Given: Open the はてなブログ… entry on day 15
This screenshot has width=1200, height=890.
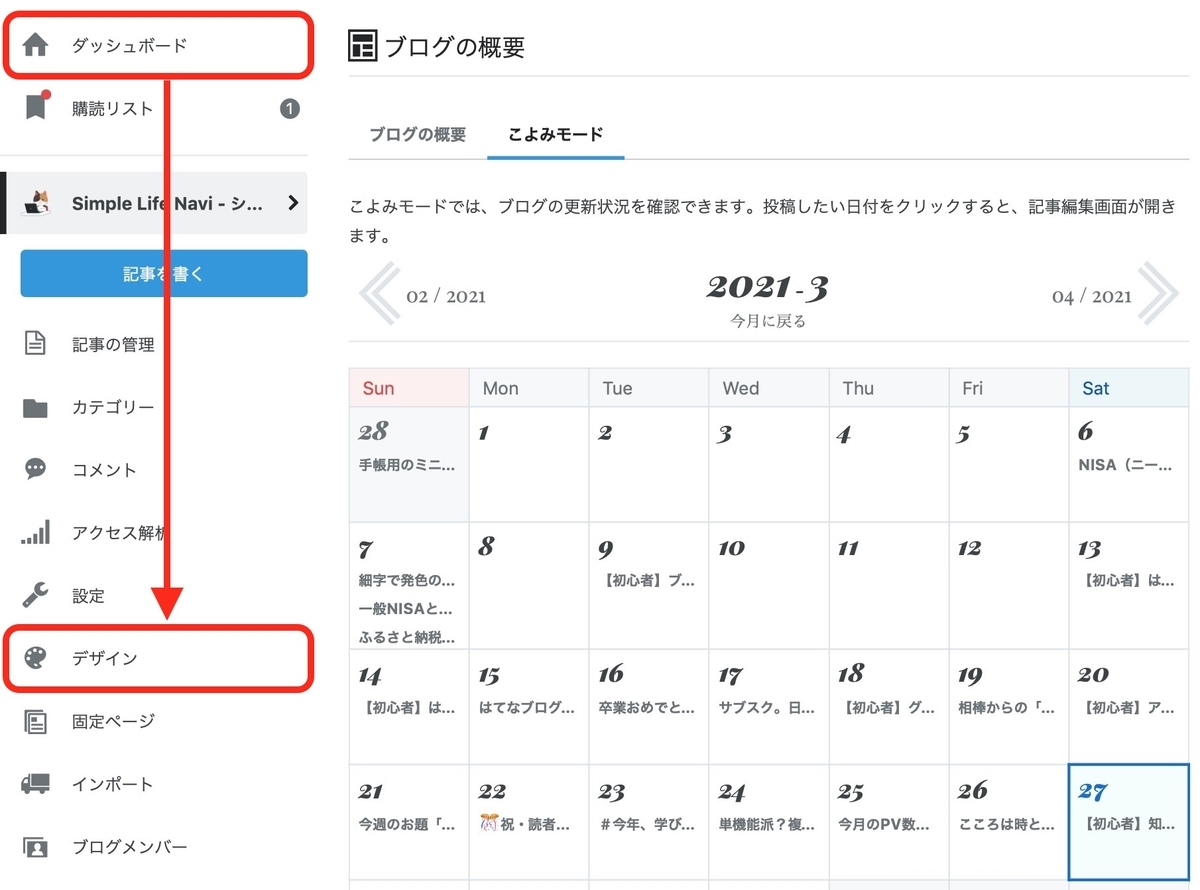Looking at the screenshot, I should 527,707.
